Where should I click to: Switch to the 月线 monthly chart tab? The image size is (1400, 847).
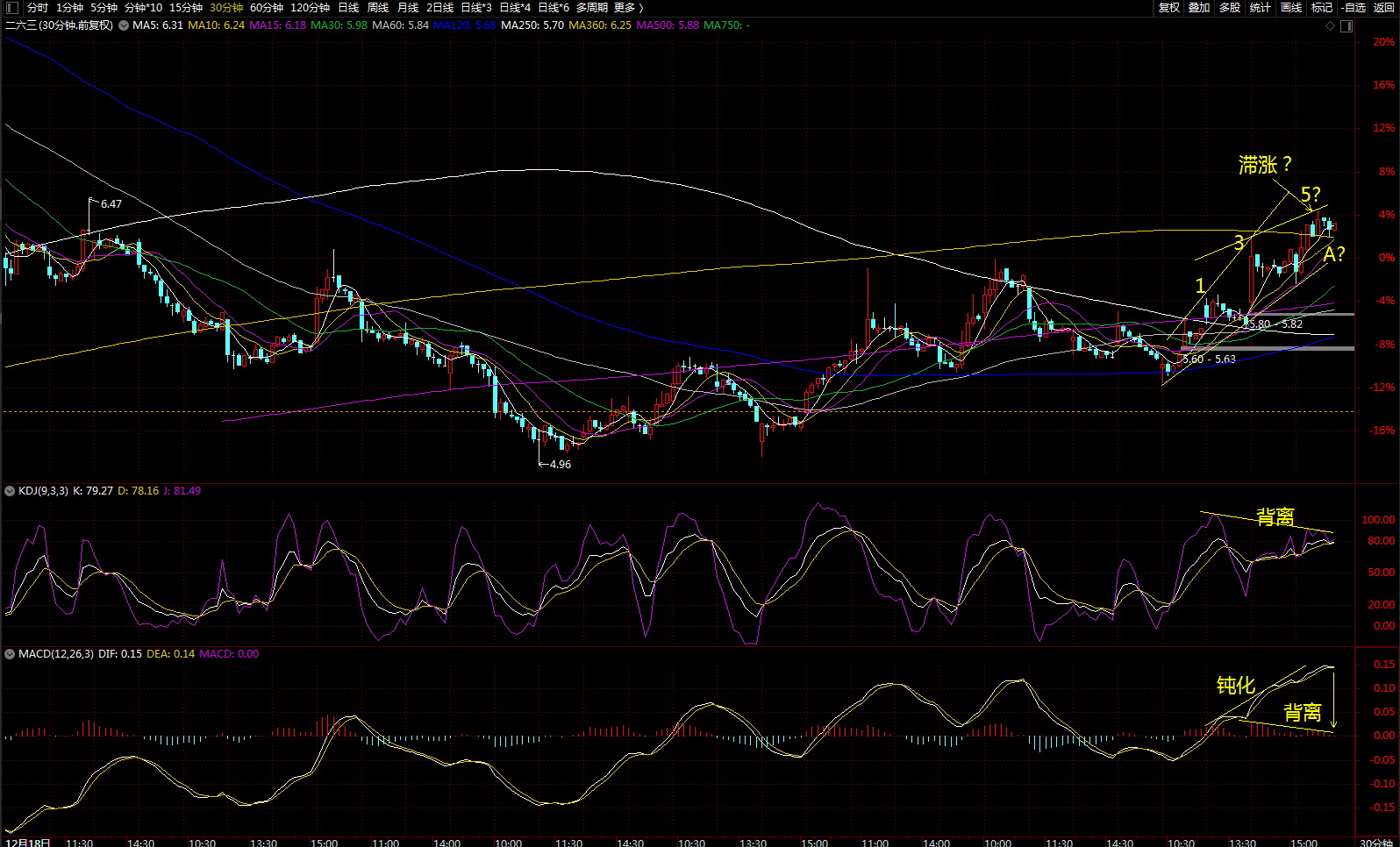tap(408, 8)
